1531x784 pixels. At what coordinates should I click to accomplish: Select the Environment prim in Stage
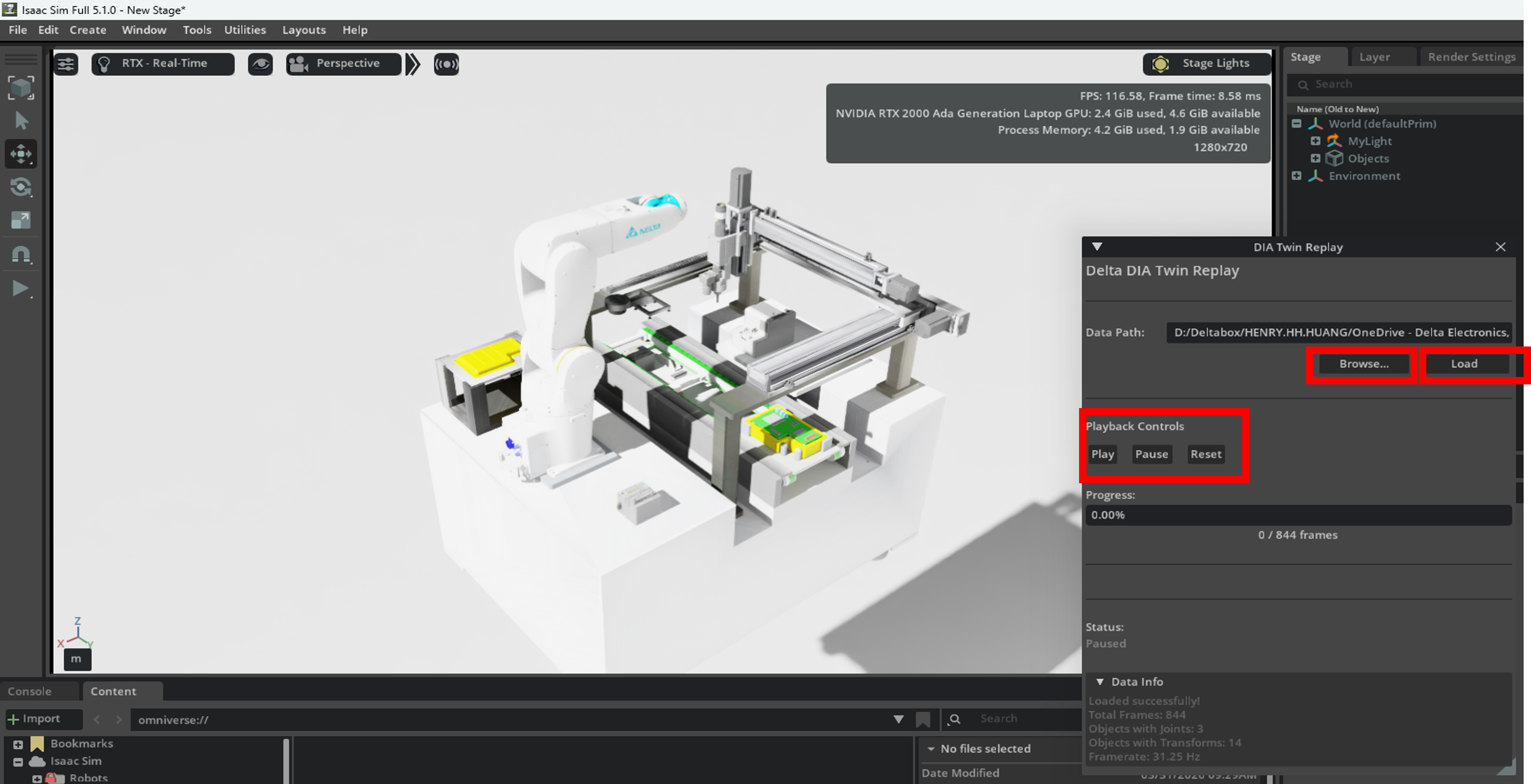tap(1364, 176)
